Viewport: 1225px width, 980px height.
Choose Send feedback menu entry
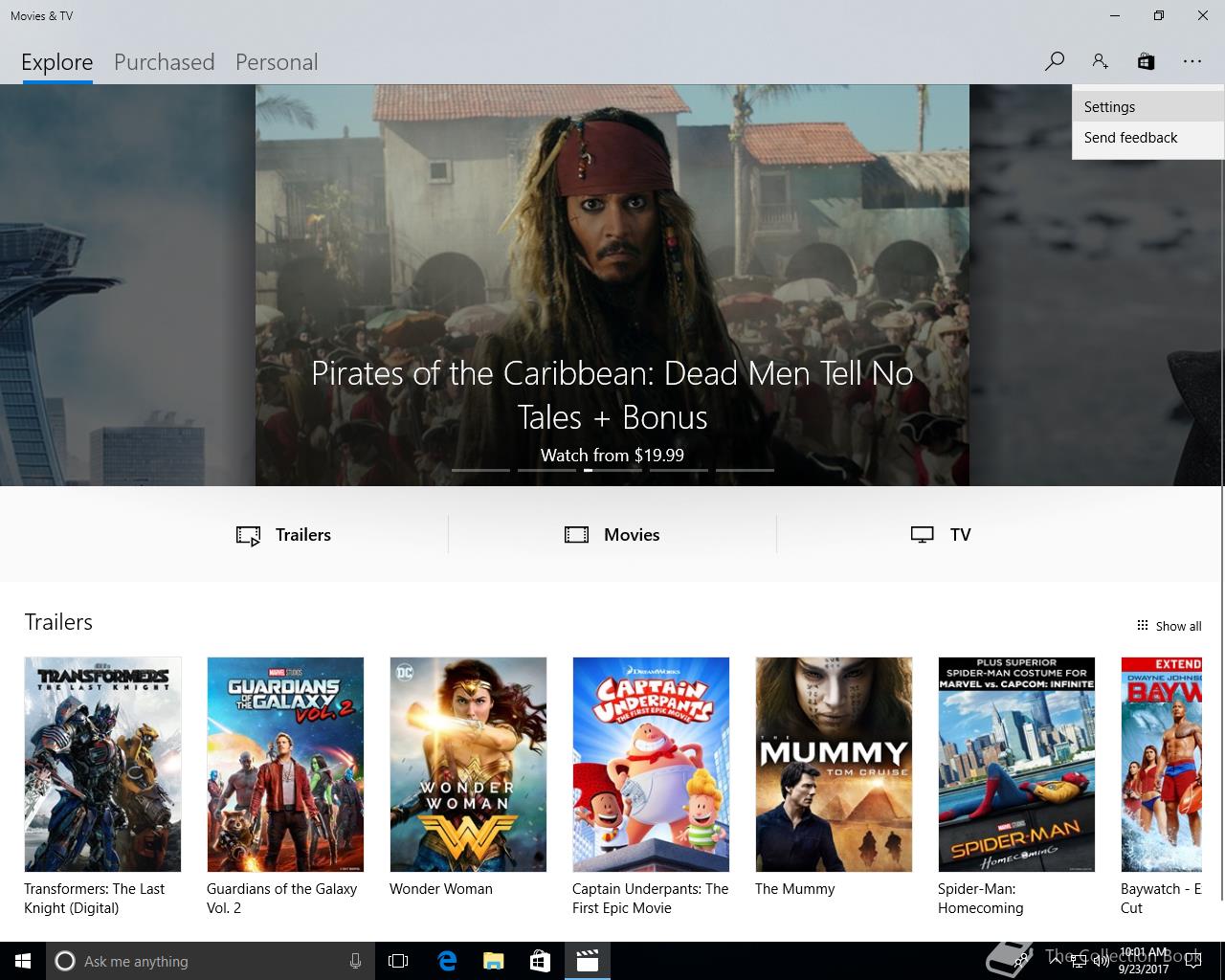click(1147, 138)
